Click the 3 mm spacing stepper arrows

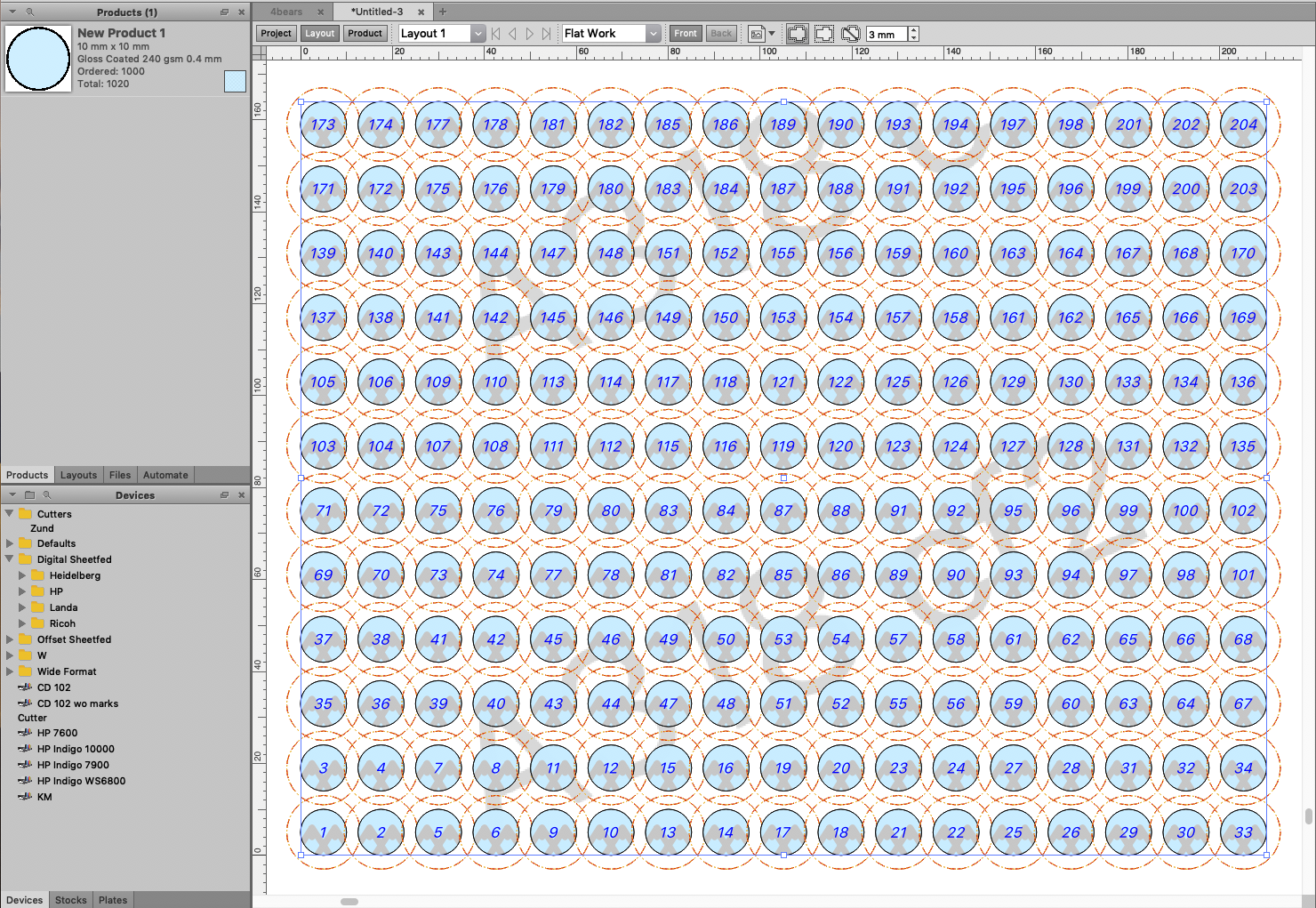point(913,34)
